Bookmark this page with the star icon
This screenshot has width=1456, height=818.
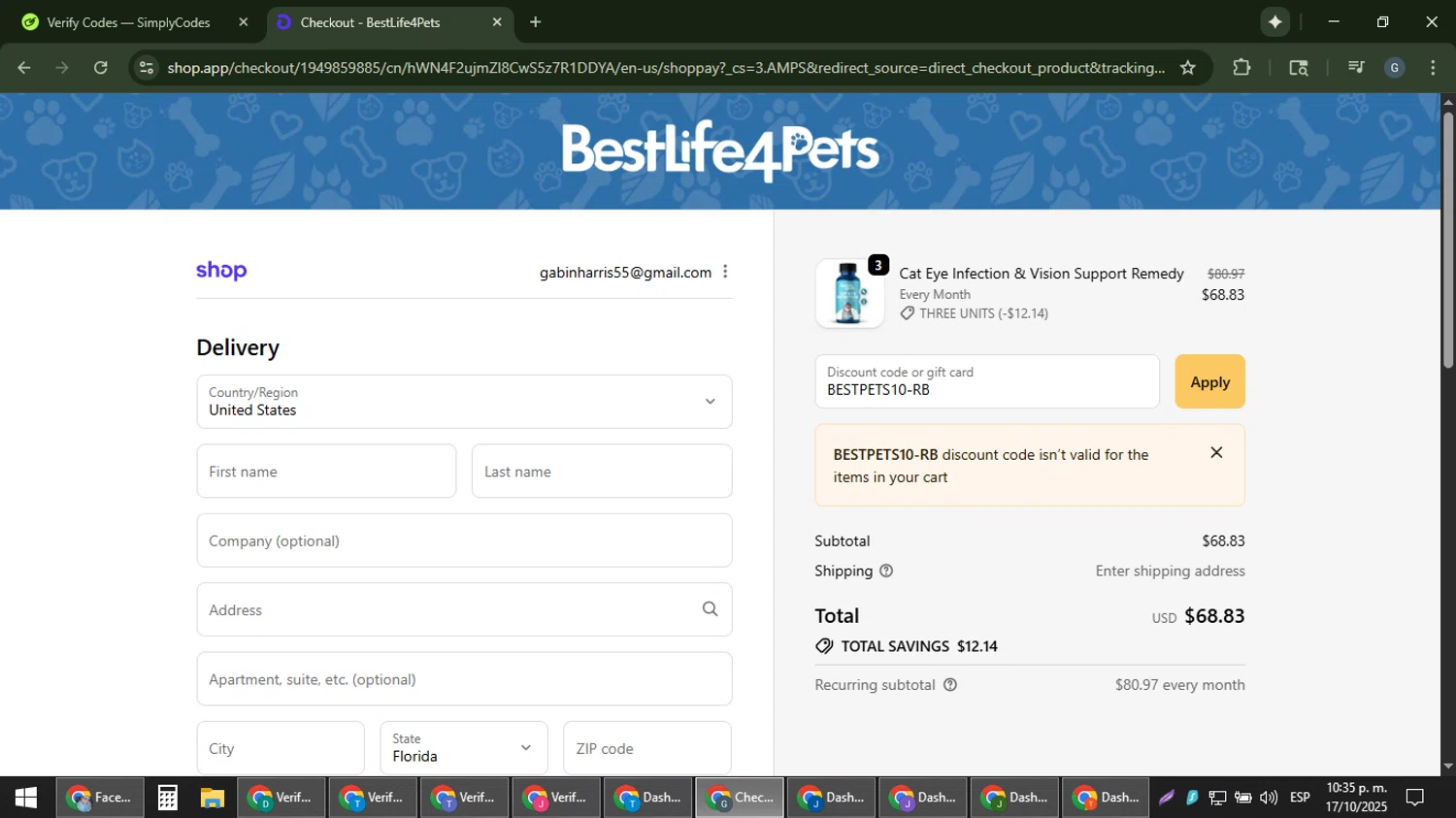(1188, 68)
